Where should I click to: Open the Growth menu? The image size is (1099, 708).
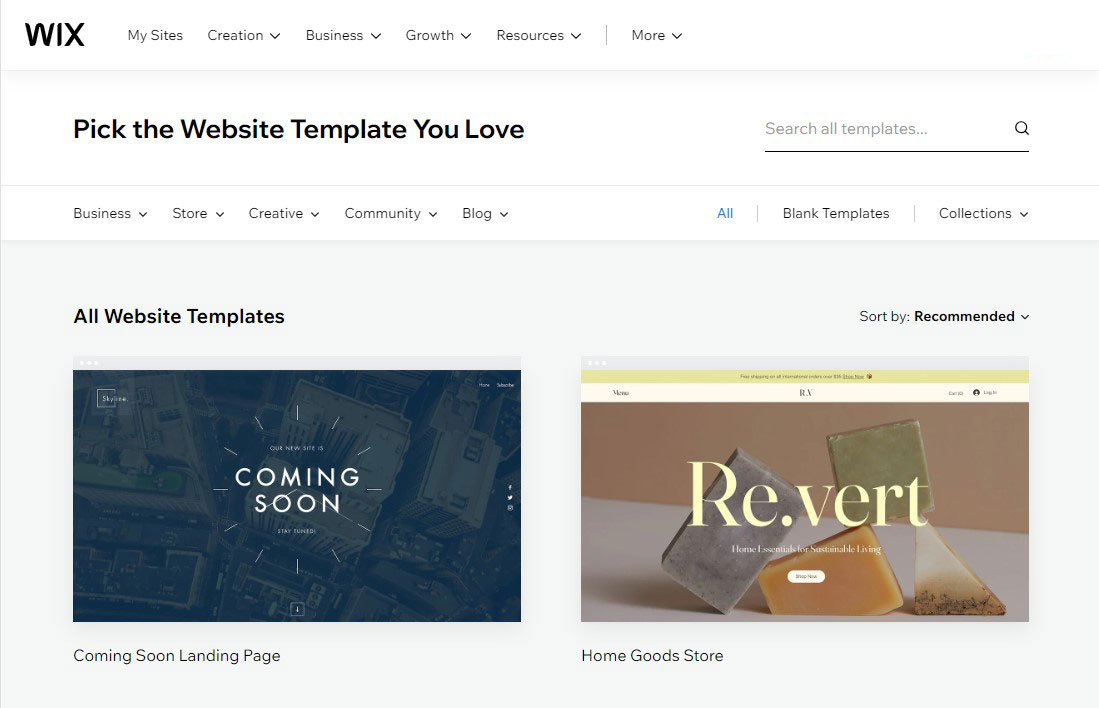click(x=438, y=35)
